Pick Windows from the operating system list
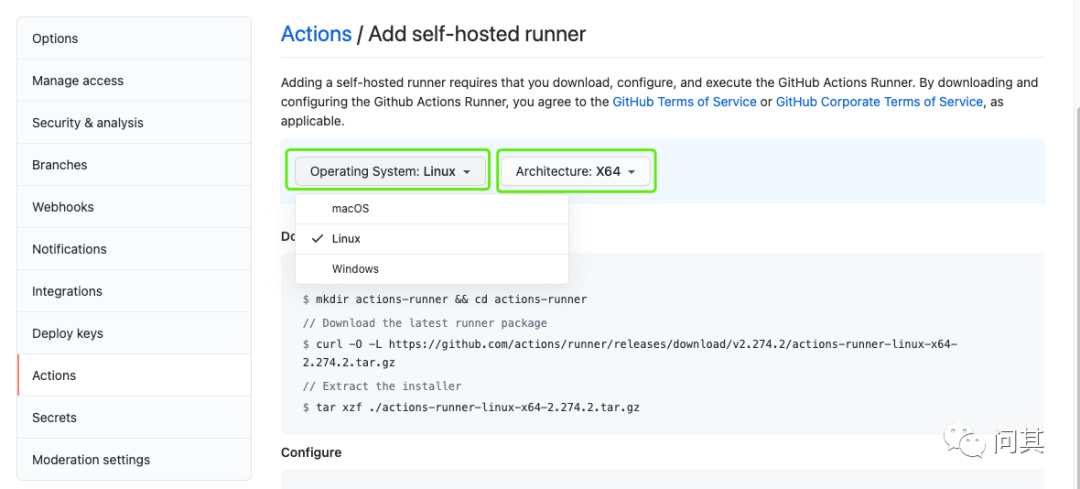 (x=432, y=269)
